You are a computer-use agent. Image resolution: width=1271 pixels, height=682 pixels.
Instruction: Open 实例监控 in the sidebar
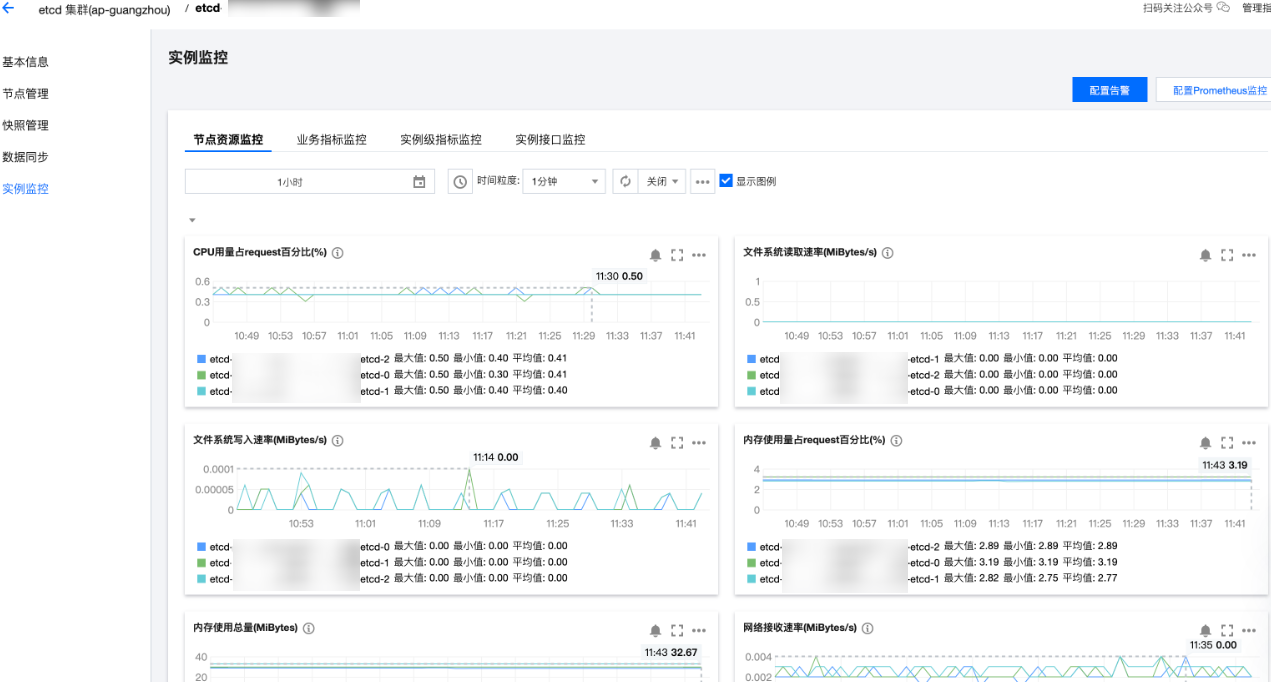(x=25, y=189)
